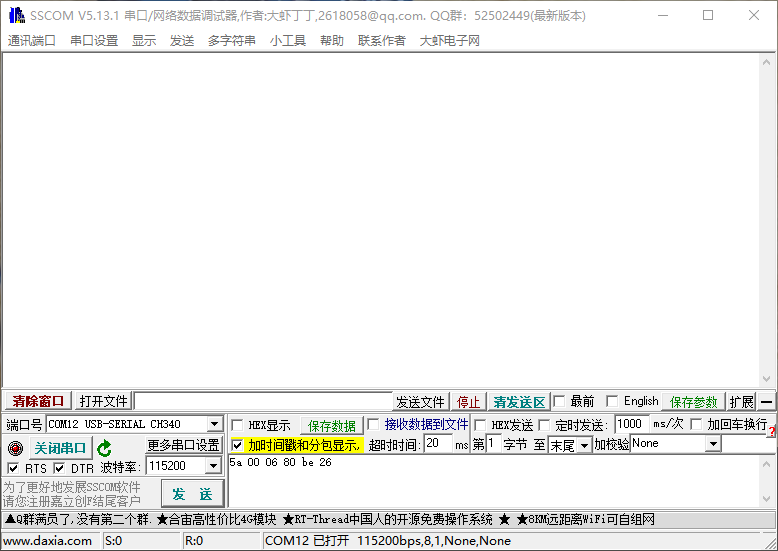Open the 小工具 menu
Screen dimensions: 778x551
[x=288, y=41]
